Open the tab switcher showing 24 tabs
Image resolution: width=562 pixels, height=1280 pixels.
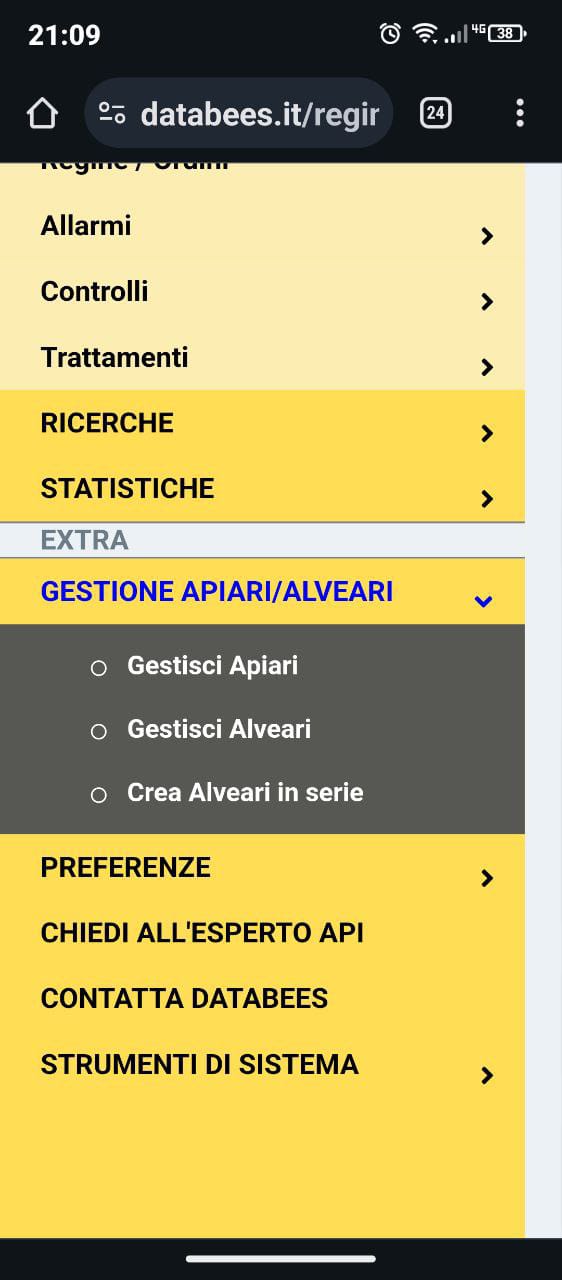pyautogui.click(x=435, y=113)
